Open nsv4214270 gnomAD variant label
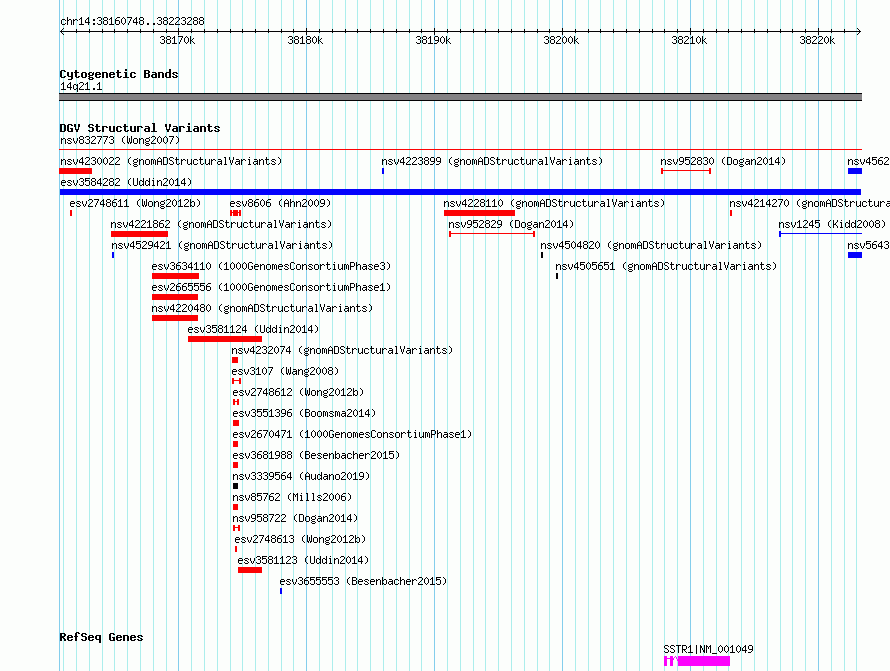Viewport: 890px width, 671px height. click(x=809, y=203)
